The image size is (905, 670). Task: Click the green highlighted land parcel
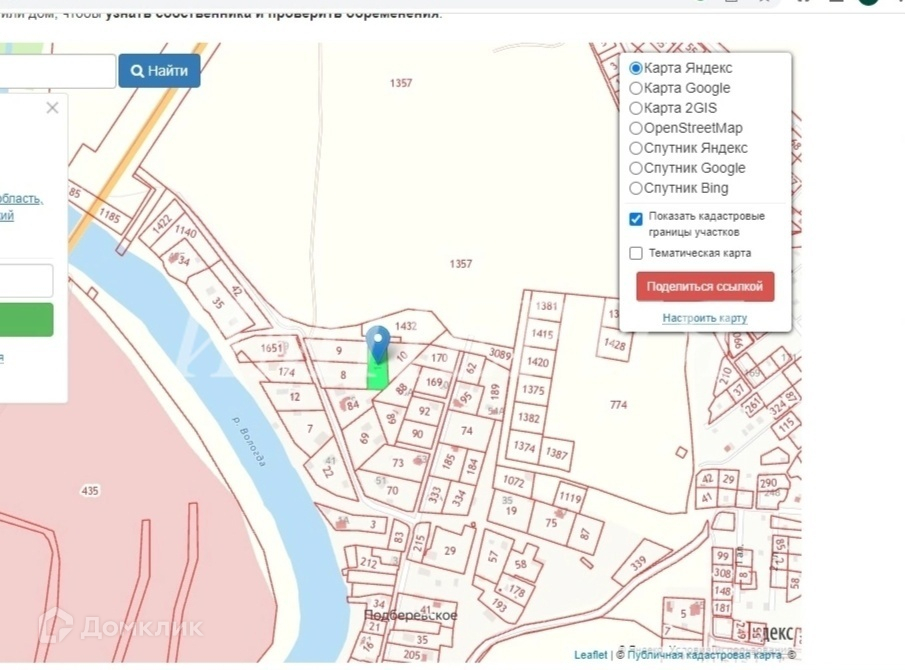377,375
